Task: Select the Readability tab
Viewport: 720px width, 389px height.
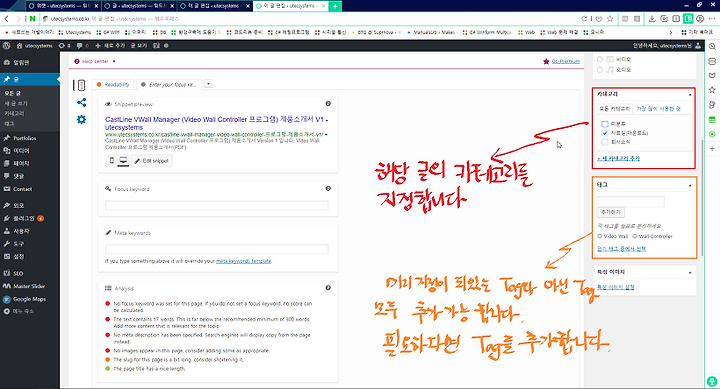Action: [x=113, y=85]
